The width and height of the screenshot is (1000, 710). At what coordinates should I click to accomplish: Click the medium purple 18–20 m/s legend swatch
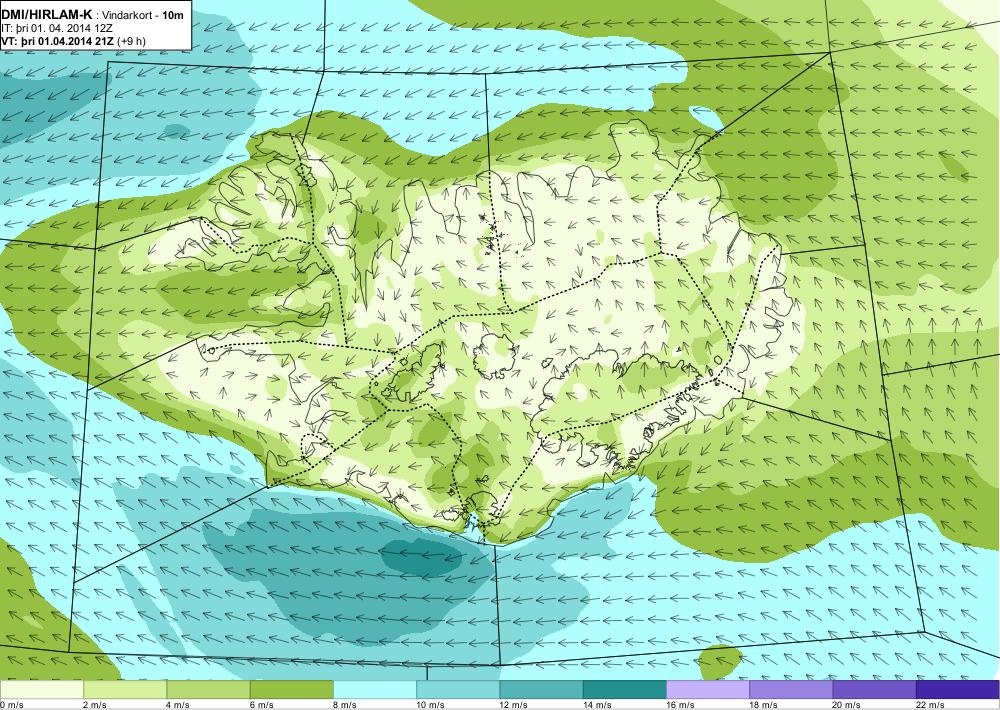[x=791, y=690]
